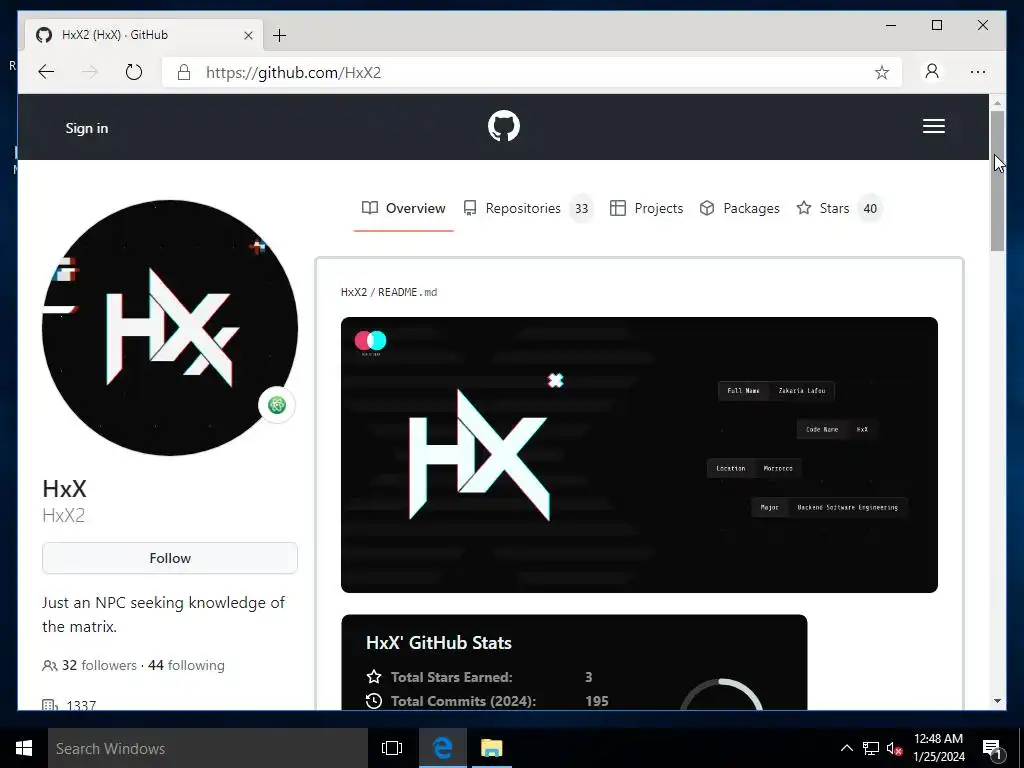Viewport: 1024px width, 768px height.
Task: Click the taskbar clock and date
Action: click(x=938, y=748)
